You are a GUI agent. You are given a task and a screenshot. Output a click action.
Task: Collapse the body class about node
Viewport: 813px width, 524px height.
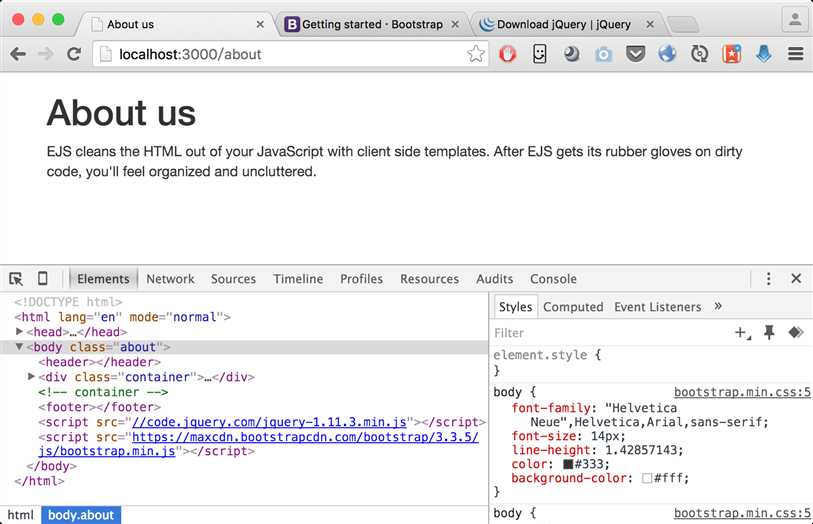pos(20,347)
